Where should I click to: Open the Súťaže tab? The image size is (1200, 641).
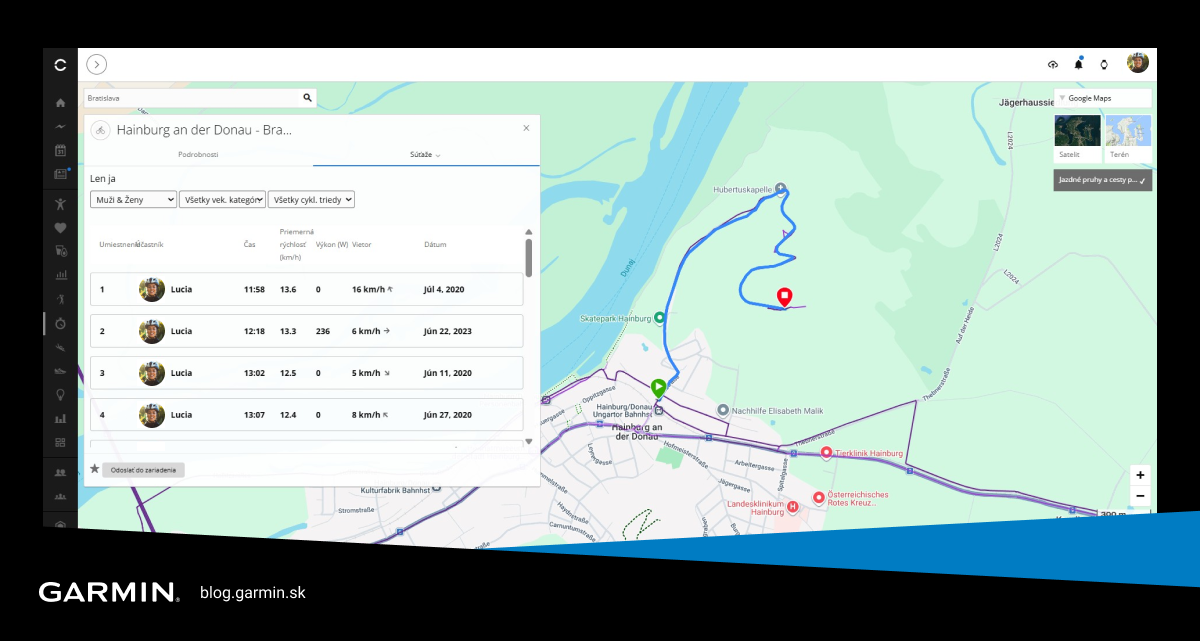(x=425, y=155)
